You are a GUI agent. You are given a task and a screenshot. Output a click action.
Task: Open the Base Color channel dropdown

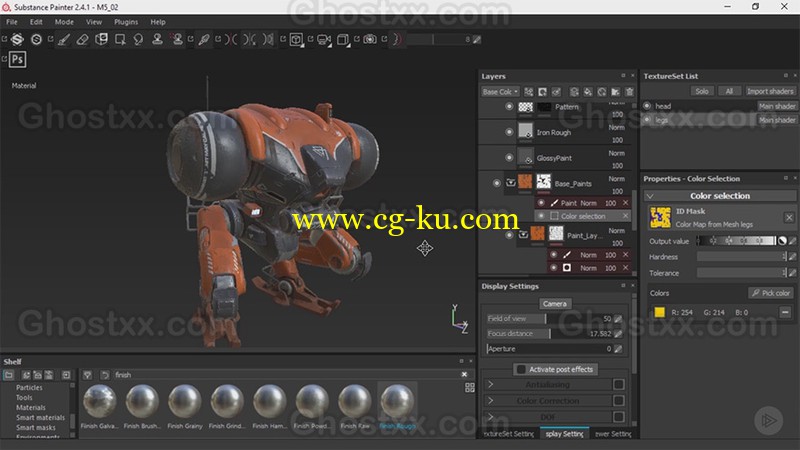click(x=500, y=92)
